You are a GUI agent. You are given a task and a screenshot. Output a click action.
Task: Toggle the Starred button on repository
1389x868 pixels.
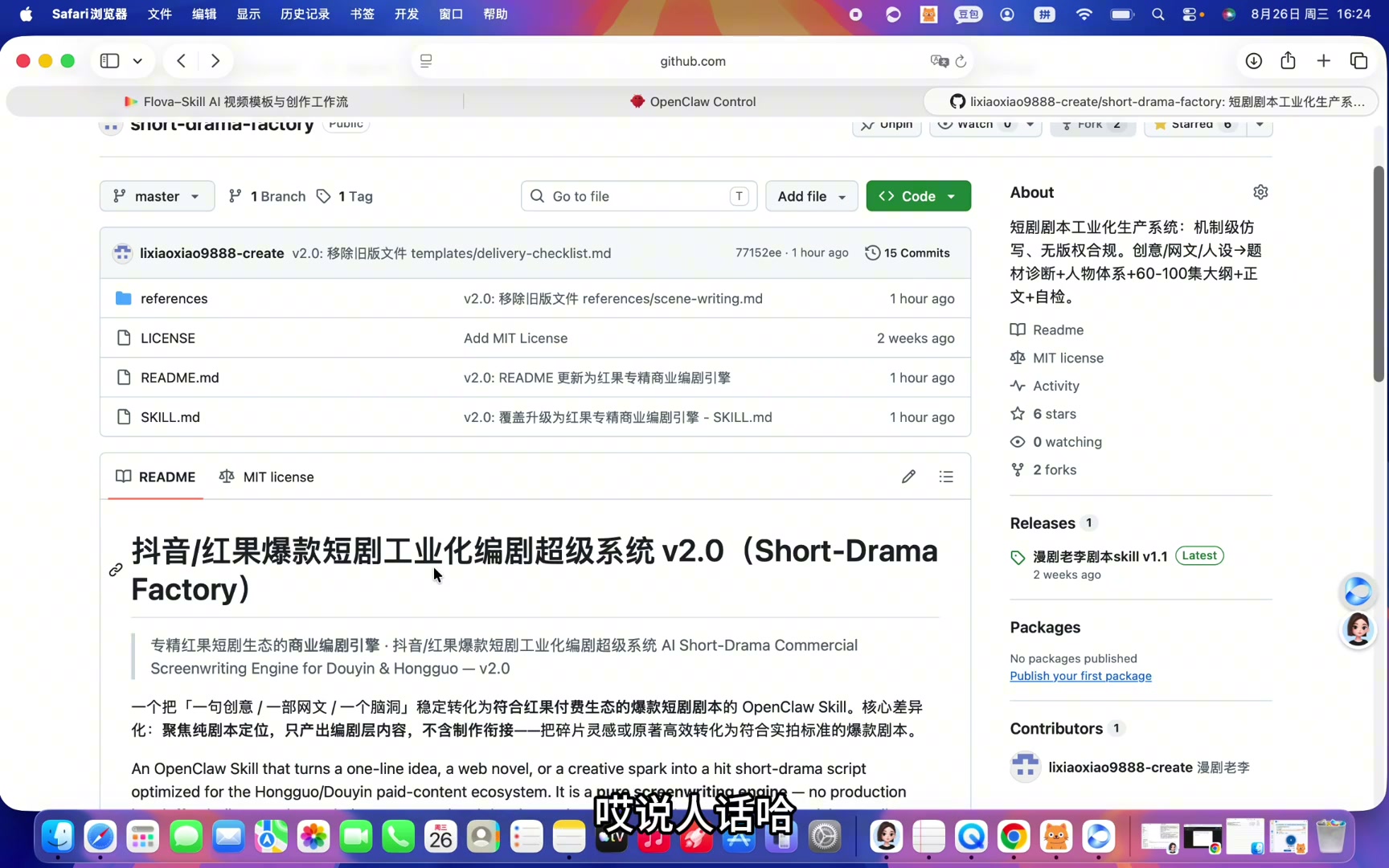(x=1195, y=125)
